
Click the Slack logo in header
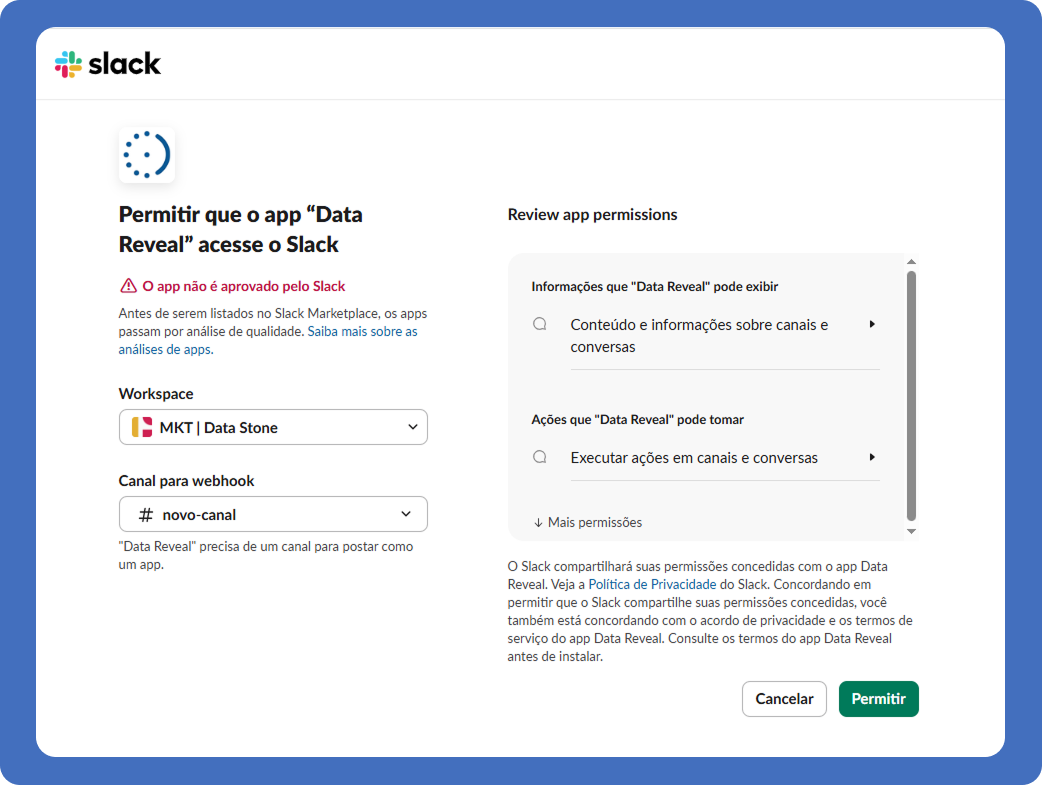pos(107,64)
